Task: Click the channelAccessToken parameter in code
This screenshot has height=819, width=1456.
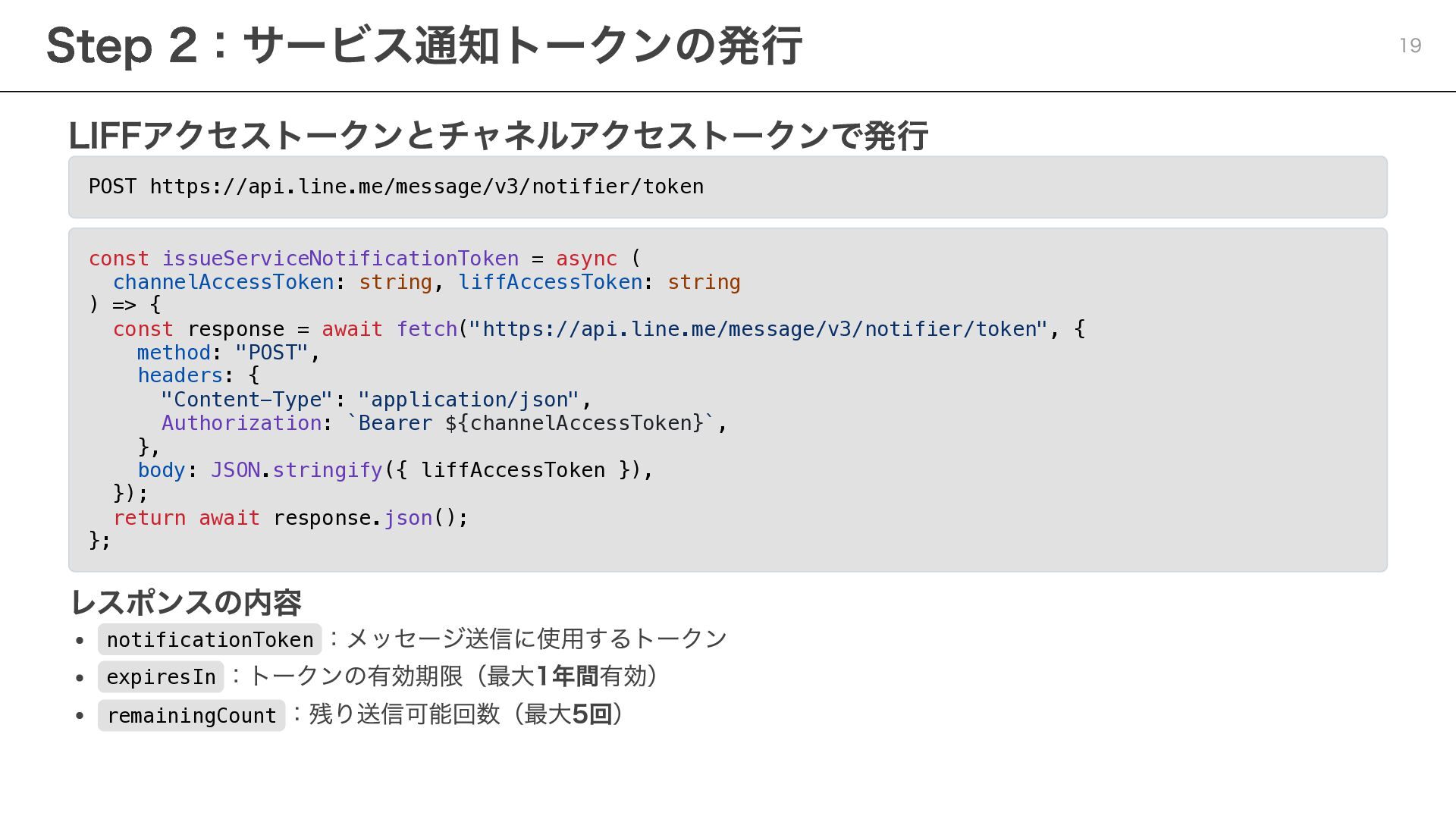Action: (224, 282)
